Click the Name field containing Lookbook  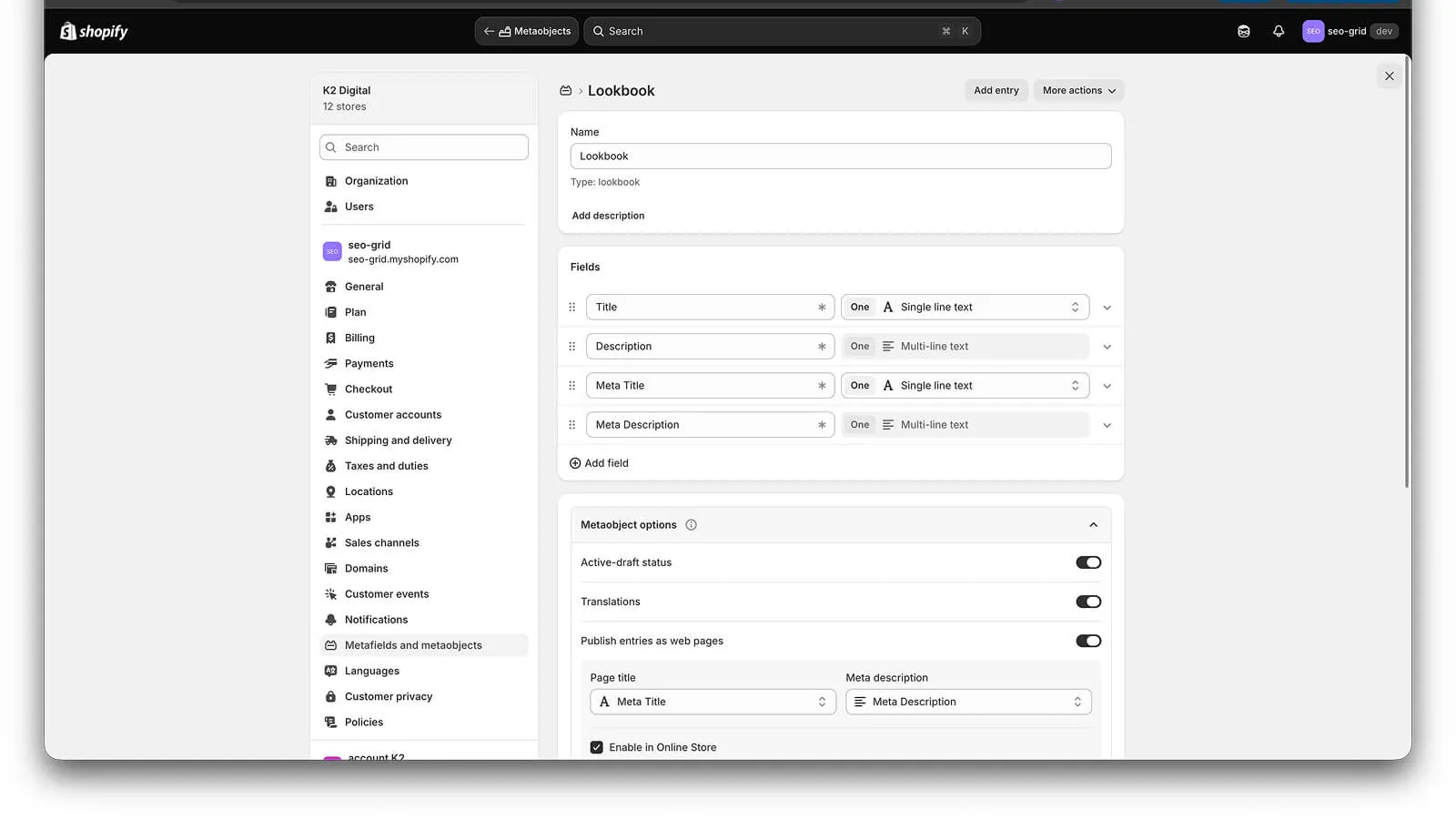pos(841,156)
